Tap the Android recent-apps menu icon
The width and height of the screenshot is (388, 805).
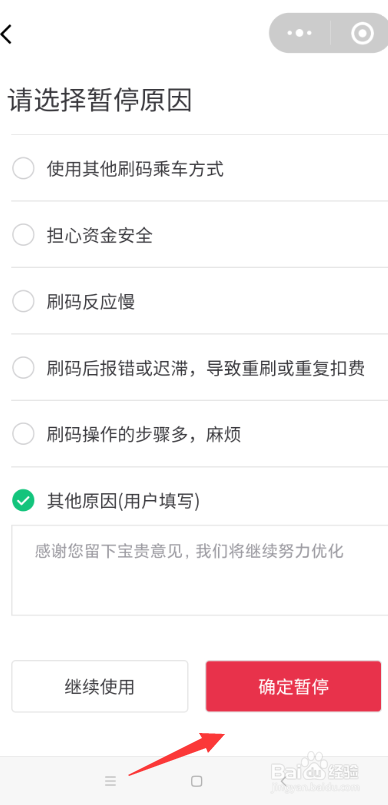pos(110,781)
